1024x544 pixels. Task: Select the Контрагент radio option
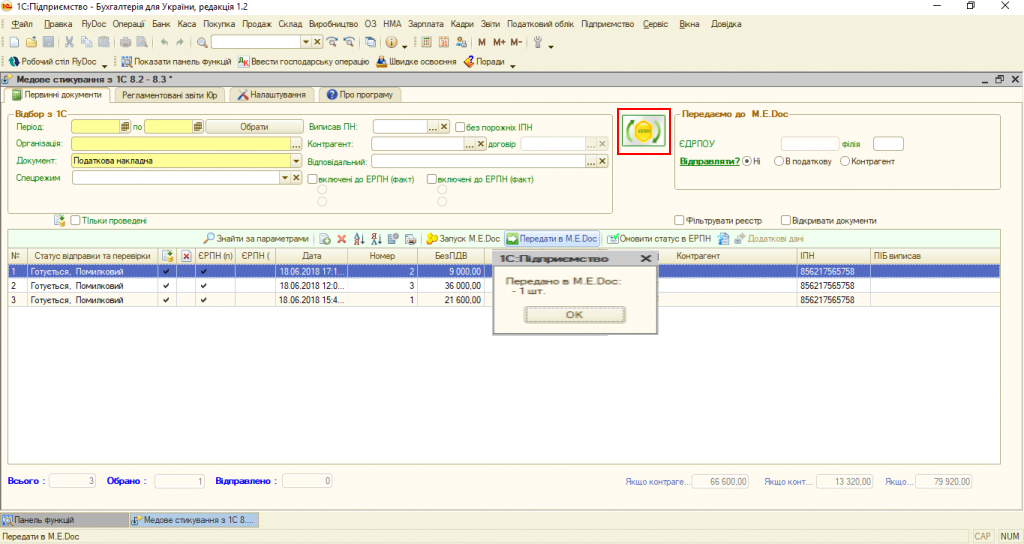coord(845,161)
